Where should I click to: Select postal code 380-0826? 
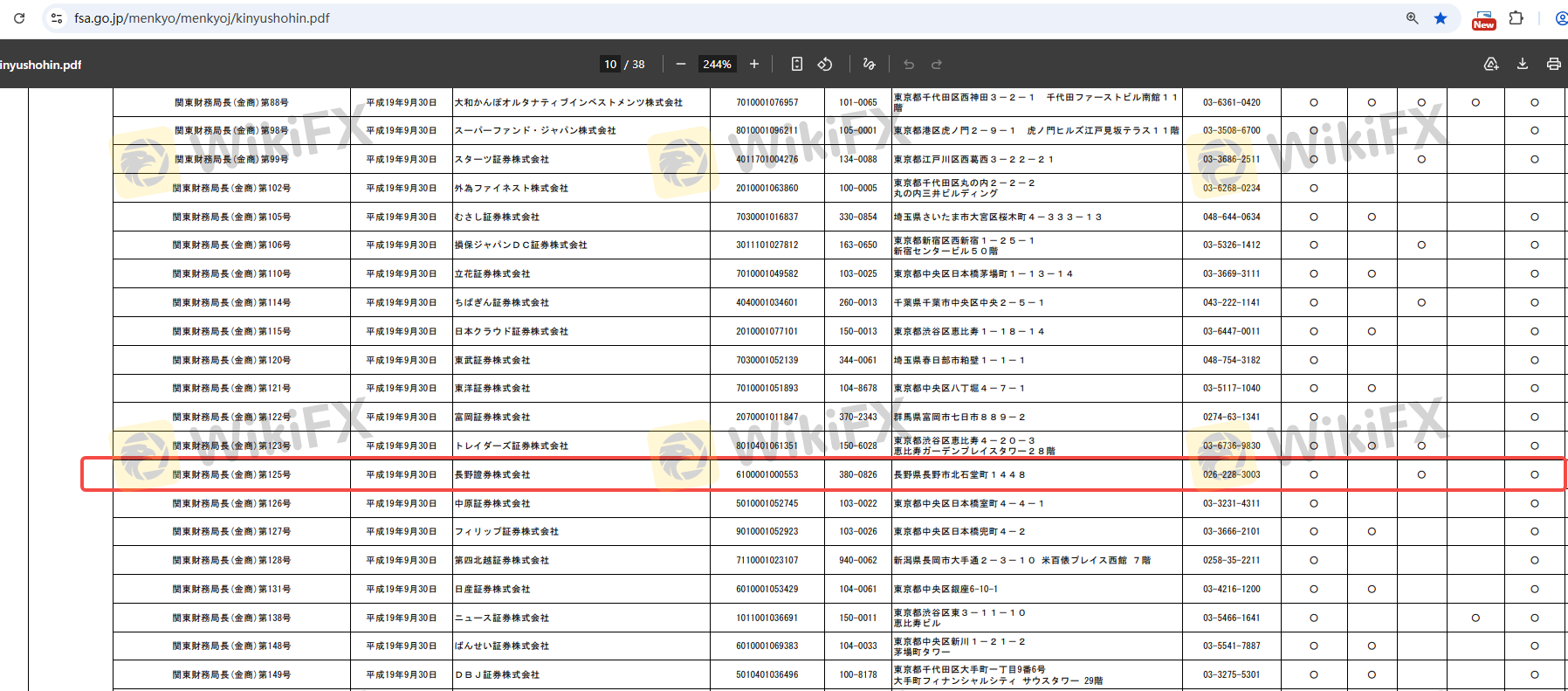coord(858,474)
